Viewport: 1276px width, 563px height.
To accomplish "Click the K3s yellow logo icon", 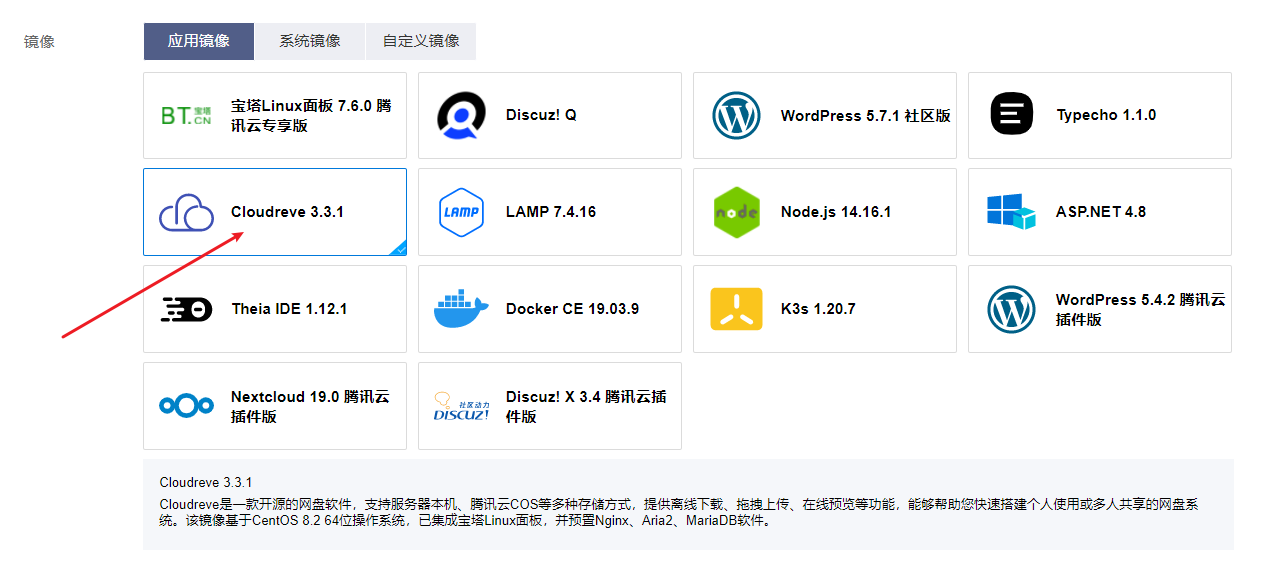I will 737,309.
